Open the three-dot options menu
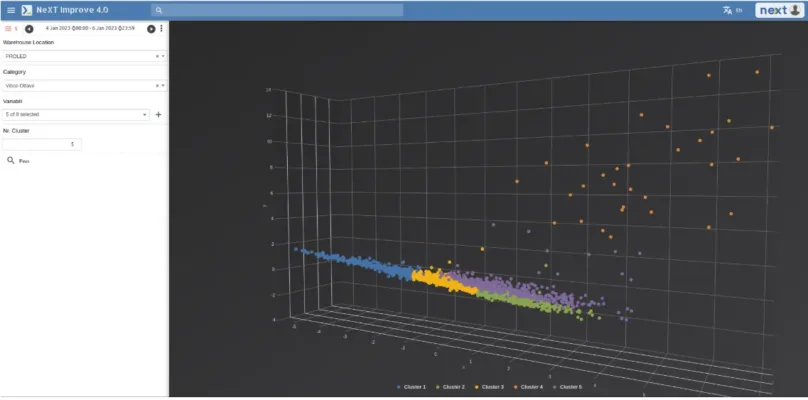This screenshot has height=400, width=808. [x=161, y=29]
